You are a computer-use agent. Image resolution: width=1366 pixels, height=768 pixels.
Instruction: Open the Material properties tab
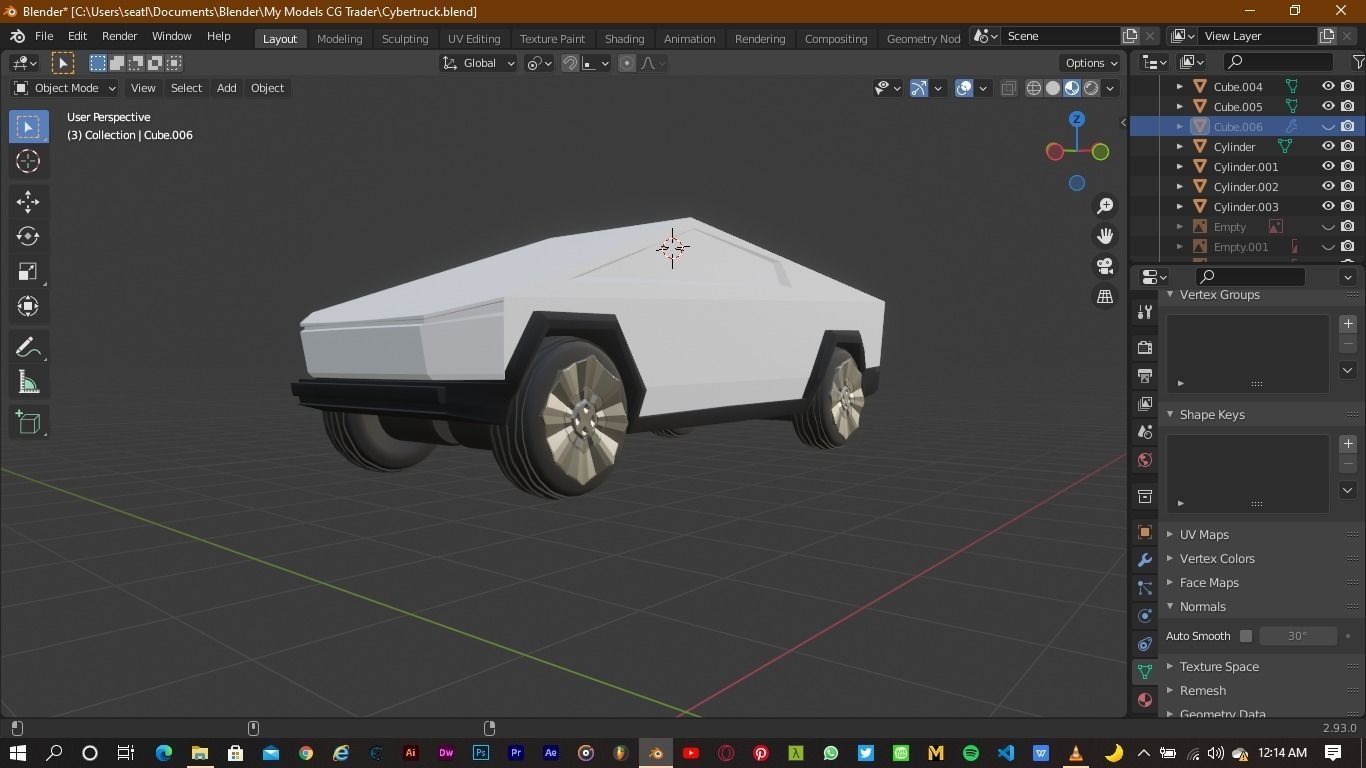pyautogui.click(x=1145, y=700)
